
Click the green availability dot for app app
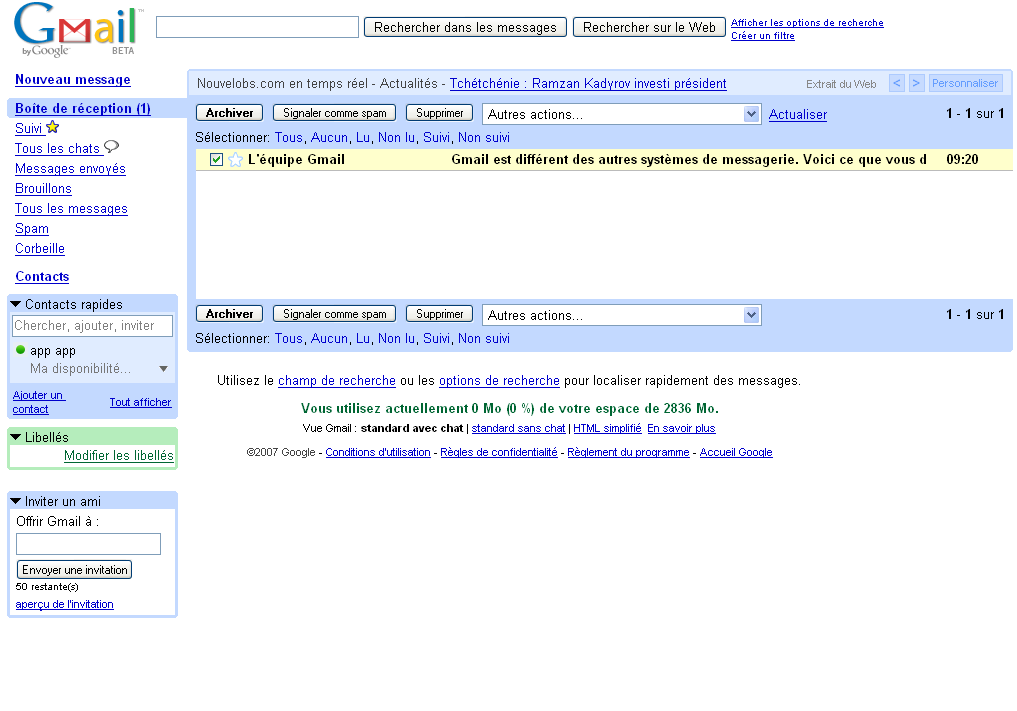[20, 350]
